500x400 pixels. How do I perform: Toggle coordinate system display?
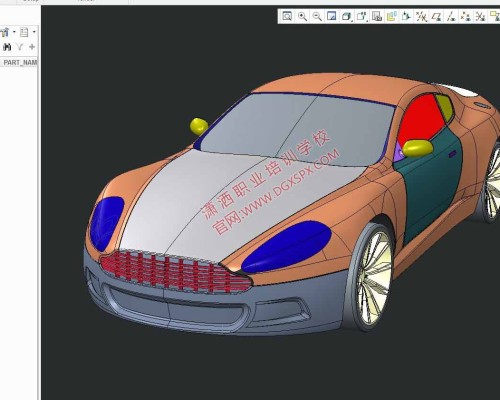point(480,16)
